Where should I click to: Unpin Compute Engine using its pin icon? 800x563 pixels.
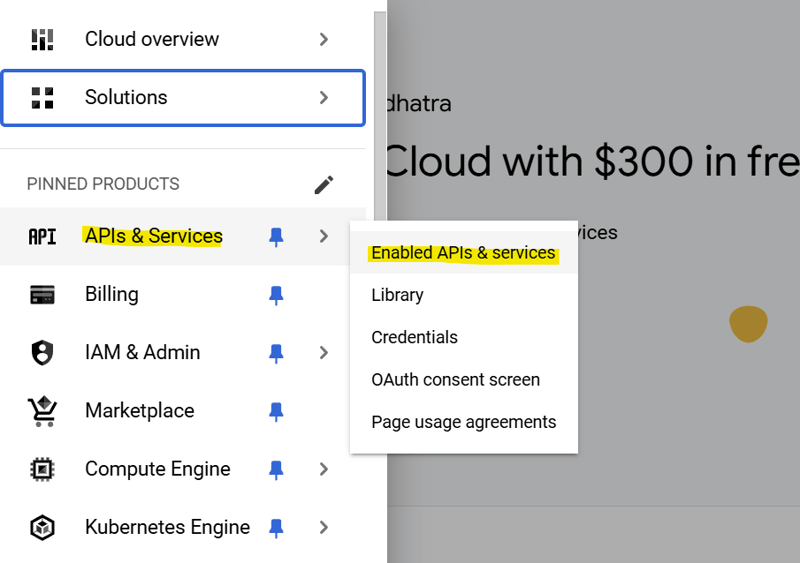click(x=276, y=470)
